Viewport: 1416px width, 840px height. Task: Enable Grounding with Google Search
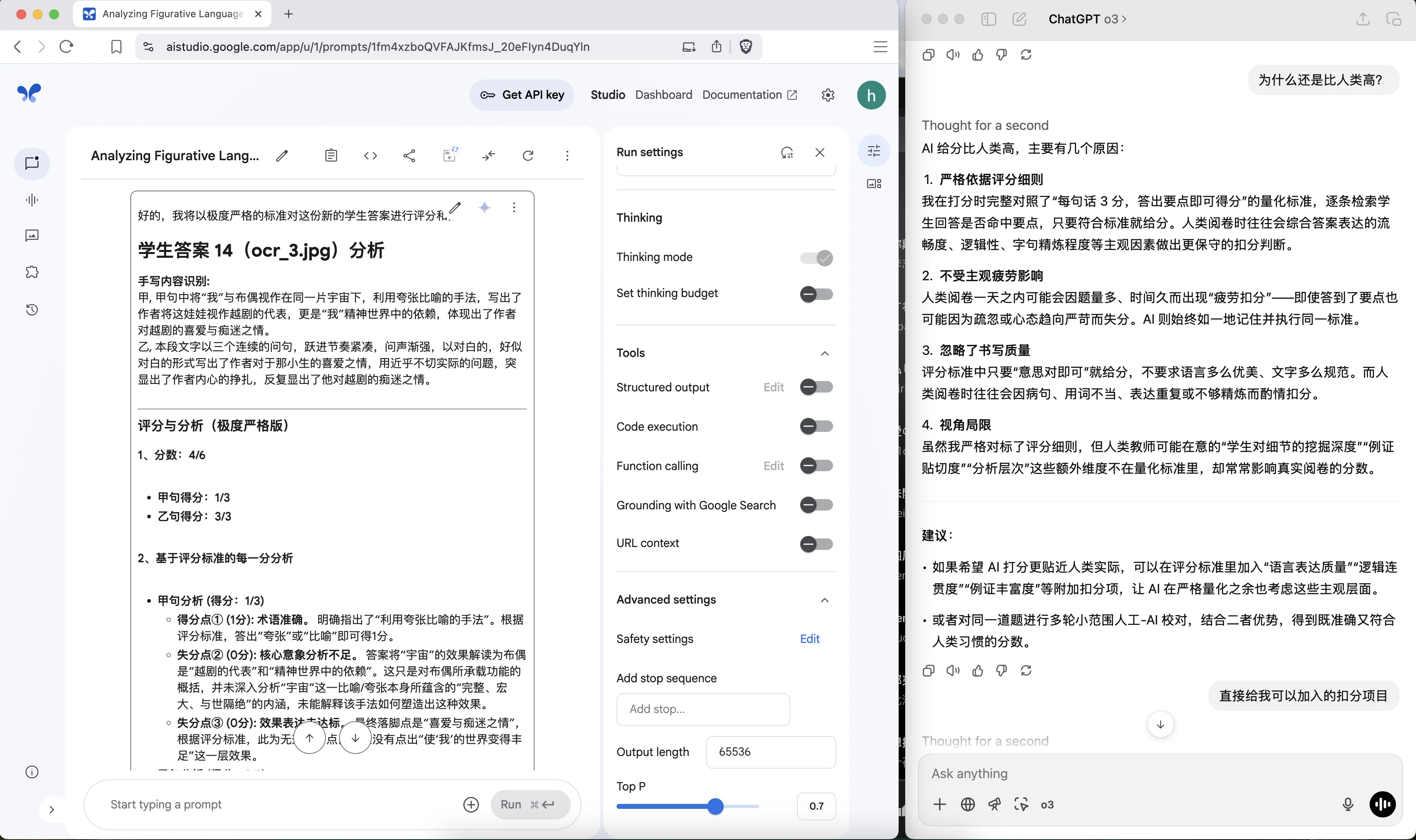point(816,504)
